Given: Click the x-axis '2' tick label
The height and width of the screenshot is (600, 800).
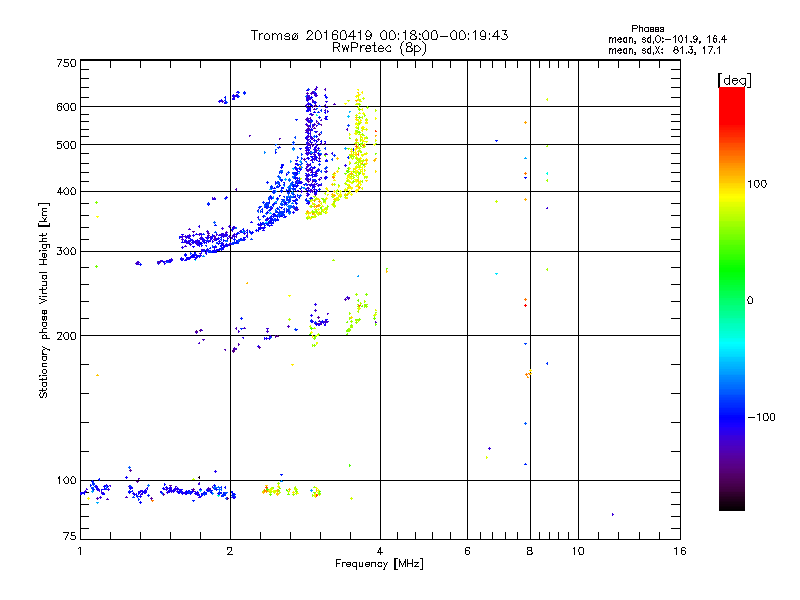Looking at the screenshot, I should [230, 551].
